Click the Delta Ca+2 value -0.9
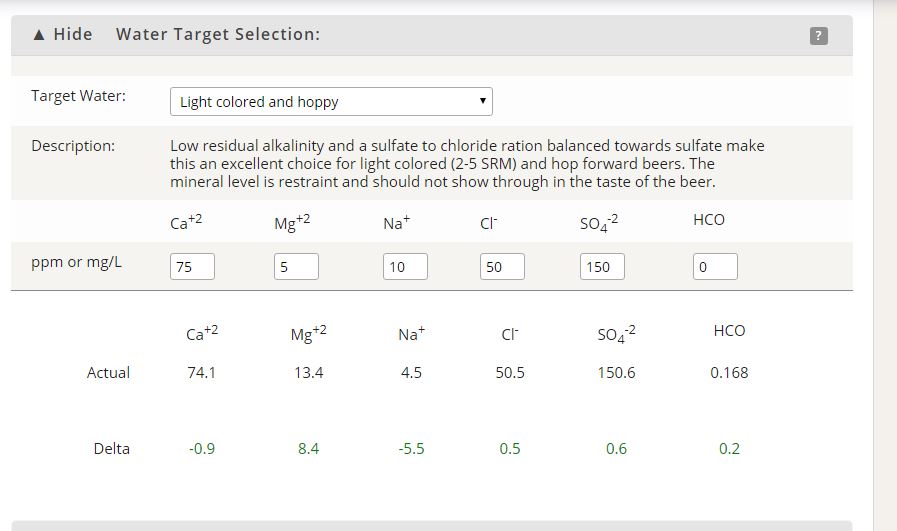Image resolution: width=897 pixels, height=531 pixels. pos(202,449)
